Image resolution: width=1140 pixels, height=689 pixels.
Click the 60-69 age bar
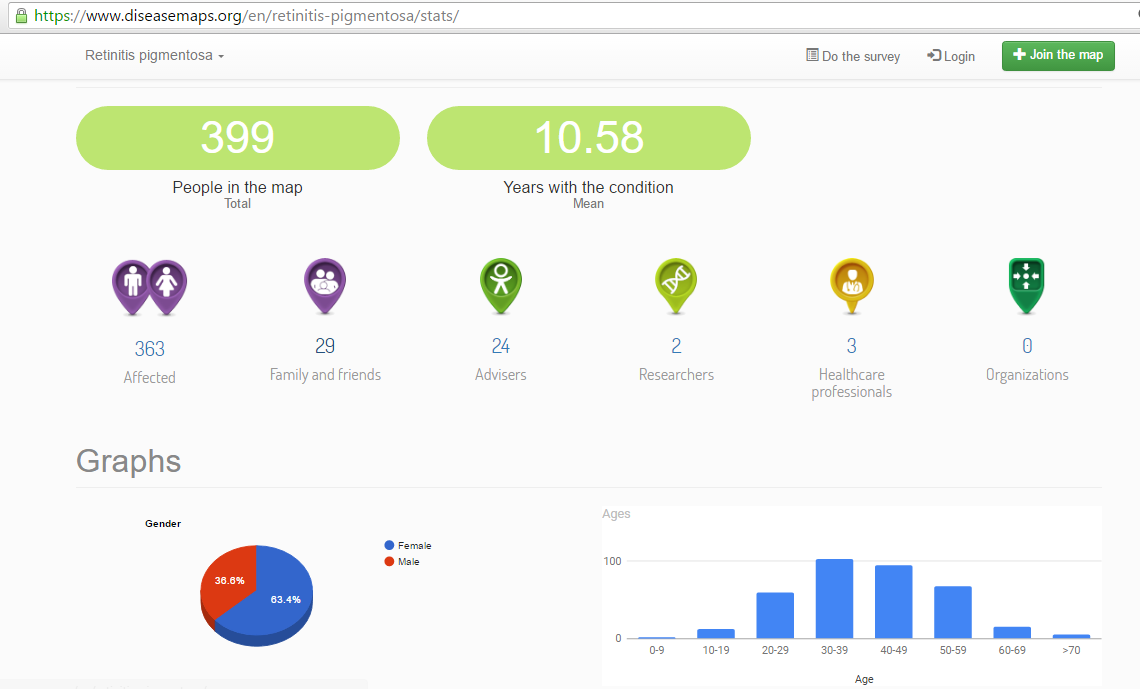tap(1012, 632)
